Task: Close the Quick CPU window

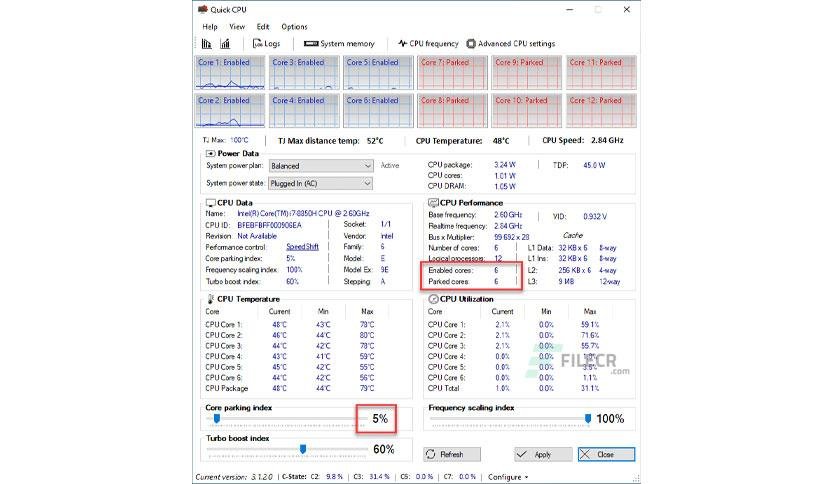Action: click(626, 10)
